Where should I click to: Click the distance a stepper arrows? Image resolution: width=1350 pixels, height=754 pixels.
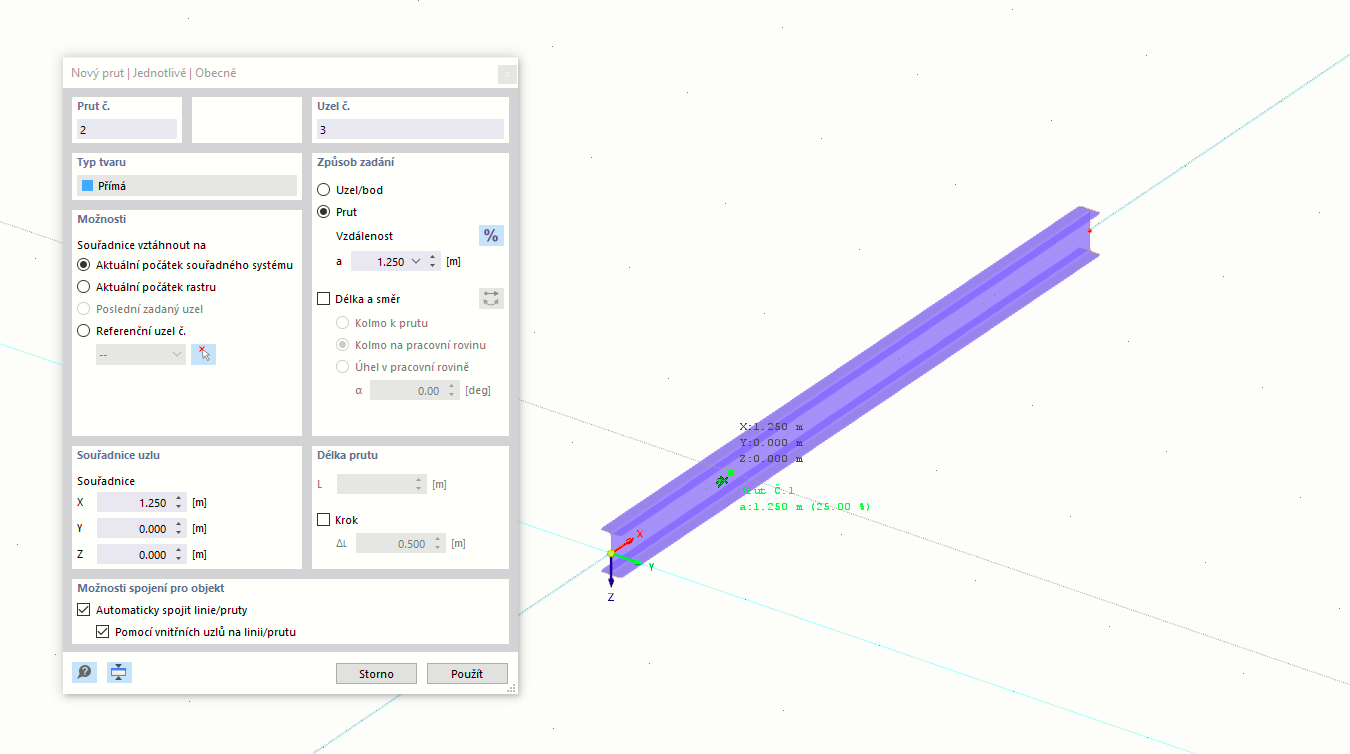tap(433, 261)
